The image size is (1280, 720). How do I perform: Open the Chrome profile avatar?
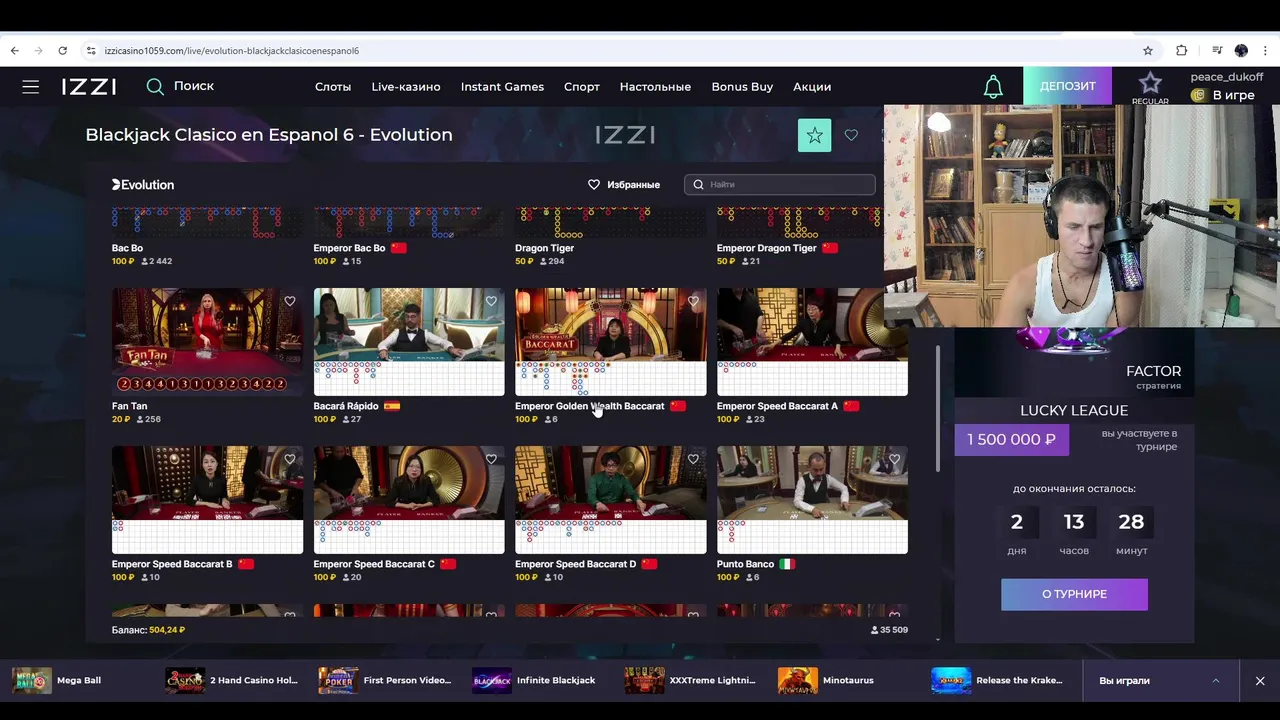1241,51
